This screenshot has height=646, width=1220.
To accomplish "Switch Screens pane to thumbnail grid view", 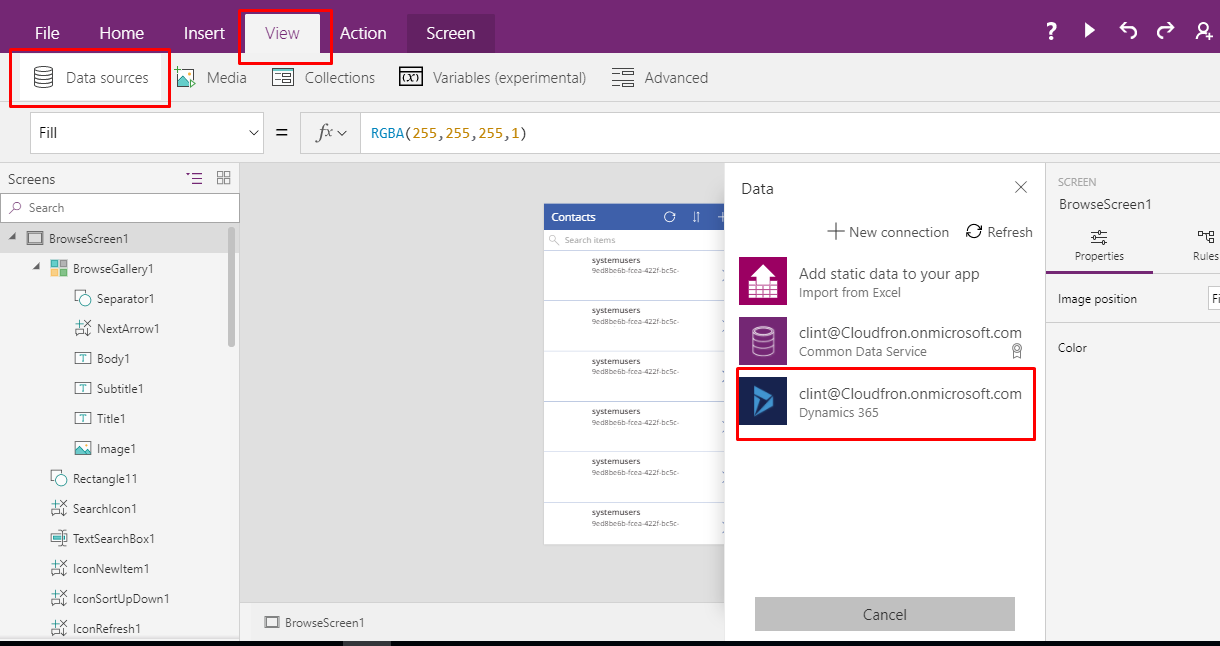I will (223, 178).
